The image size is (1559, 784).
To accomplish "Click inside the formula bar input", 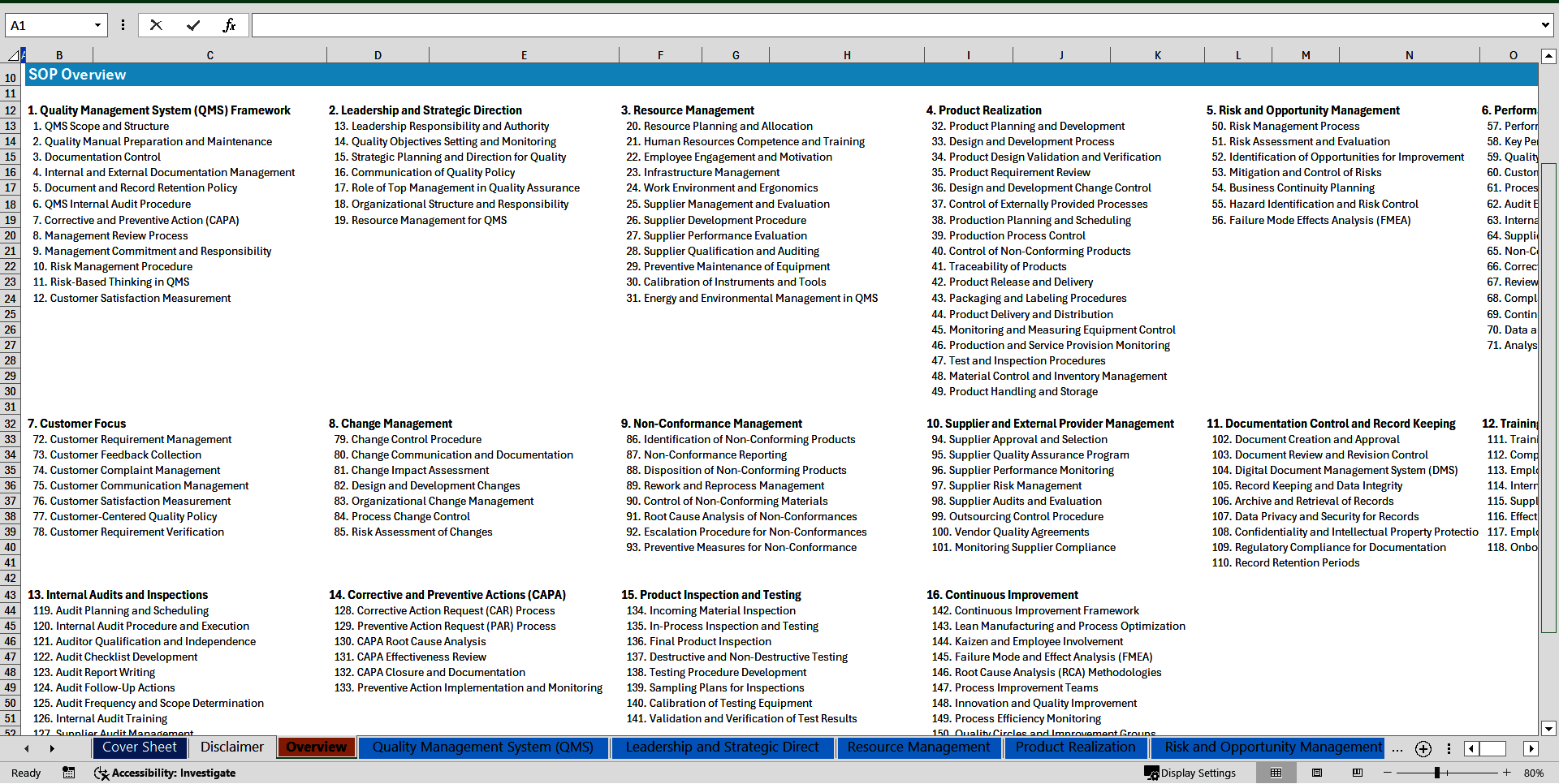I will [893, 25].
